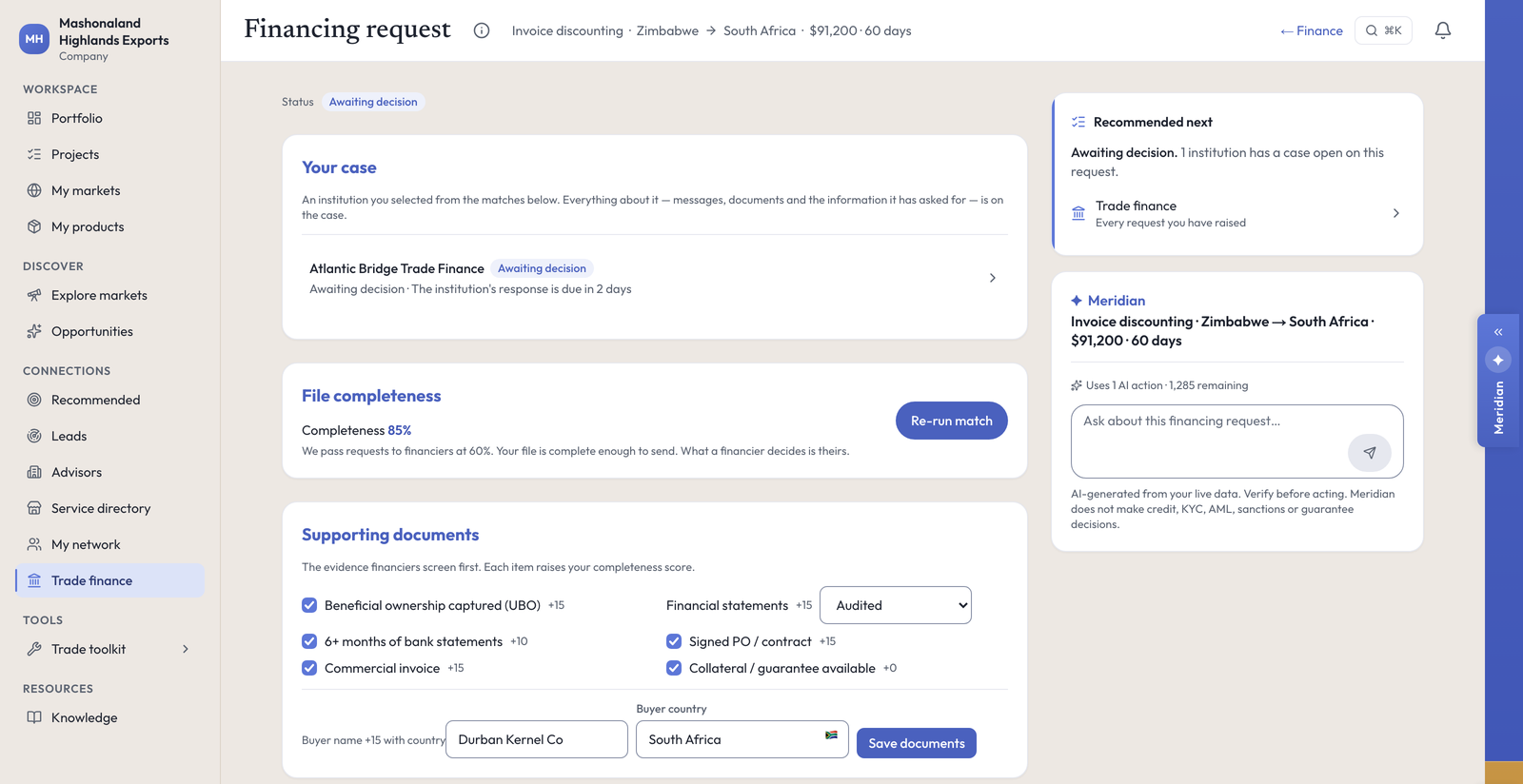Open Atlantic Bridge Trade Finance case chevron
The height and width of the screenshot is (784, 1523).
pyautogui.click(x=992, y=278)
